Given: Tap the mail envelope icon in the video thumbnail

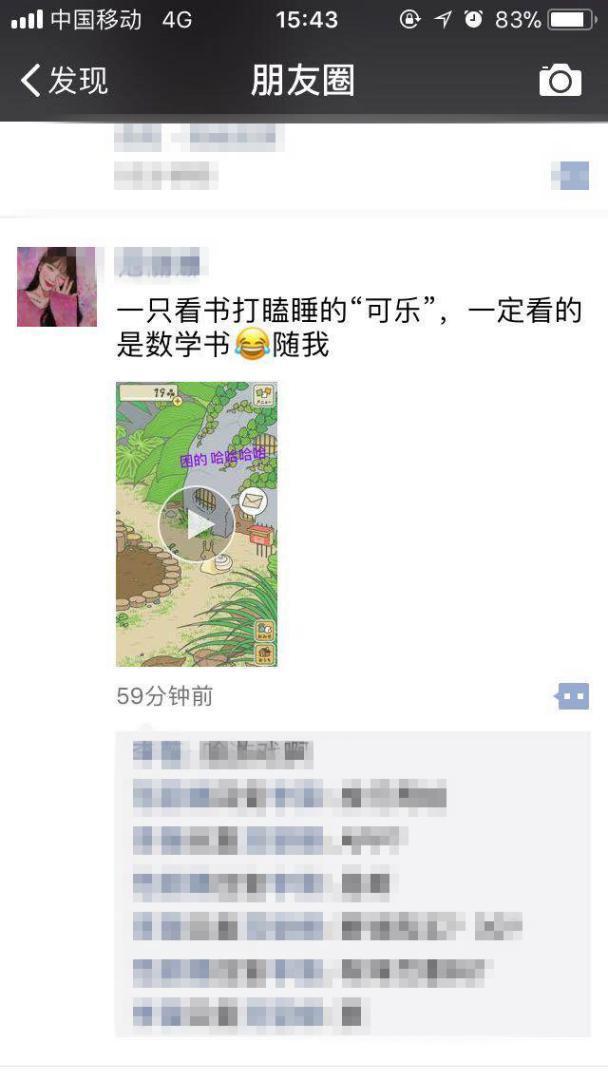Looking at the screenshot, I should click(254, 502).
